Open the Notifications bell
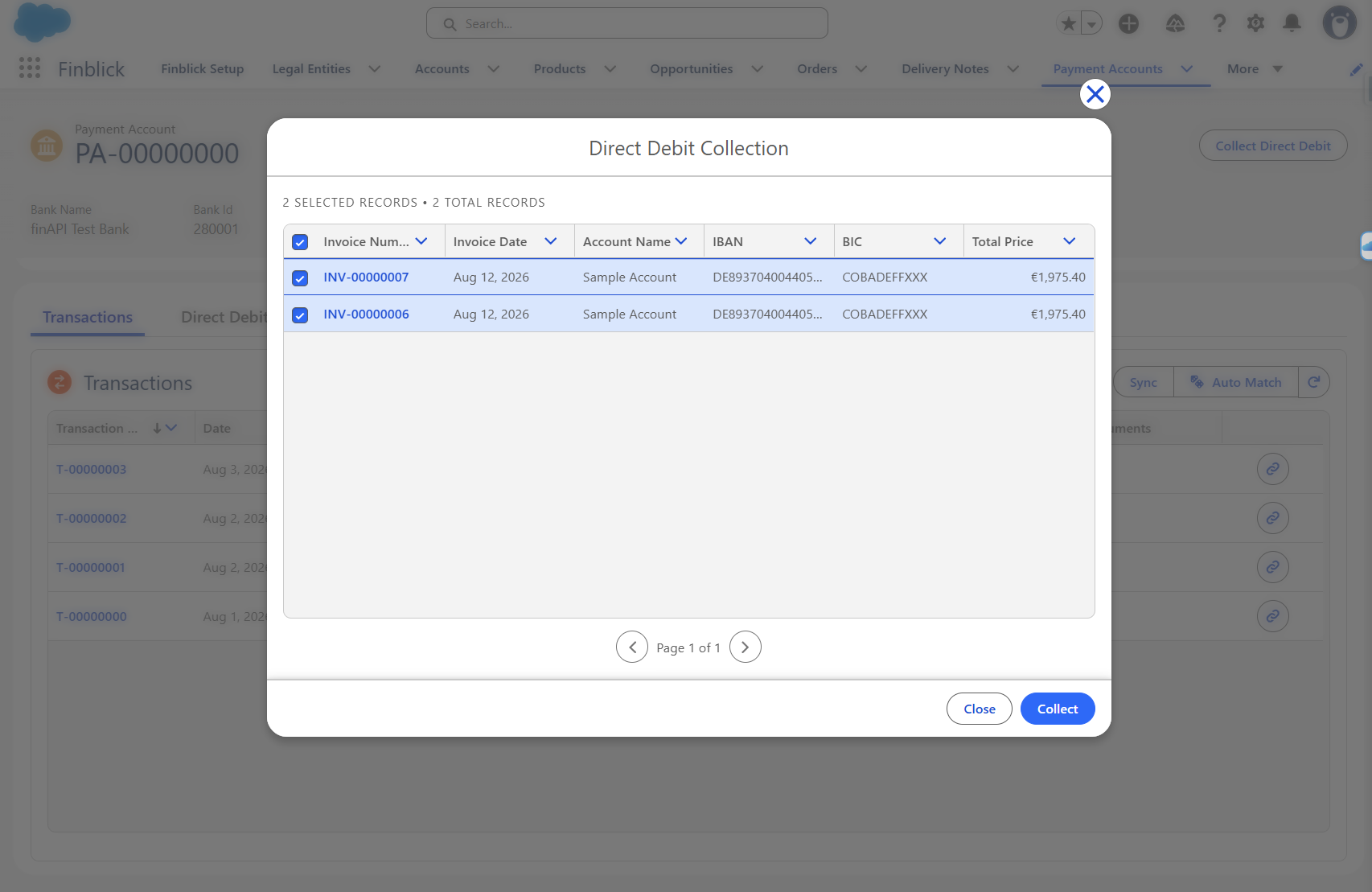1372x892 pixels. coord(1292,23)
